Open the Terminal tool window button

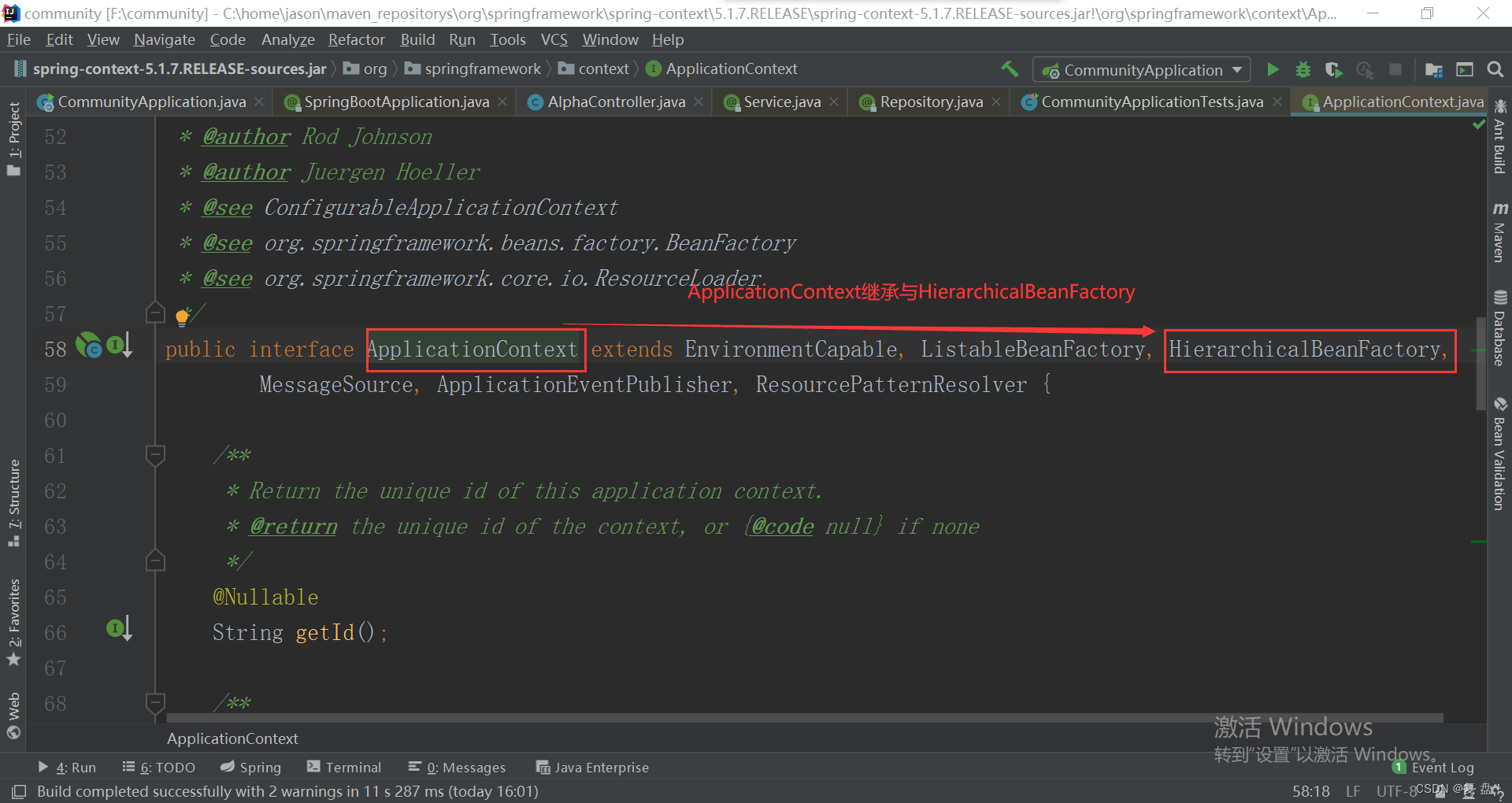344,768
